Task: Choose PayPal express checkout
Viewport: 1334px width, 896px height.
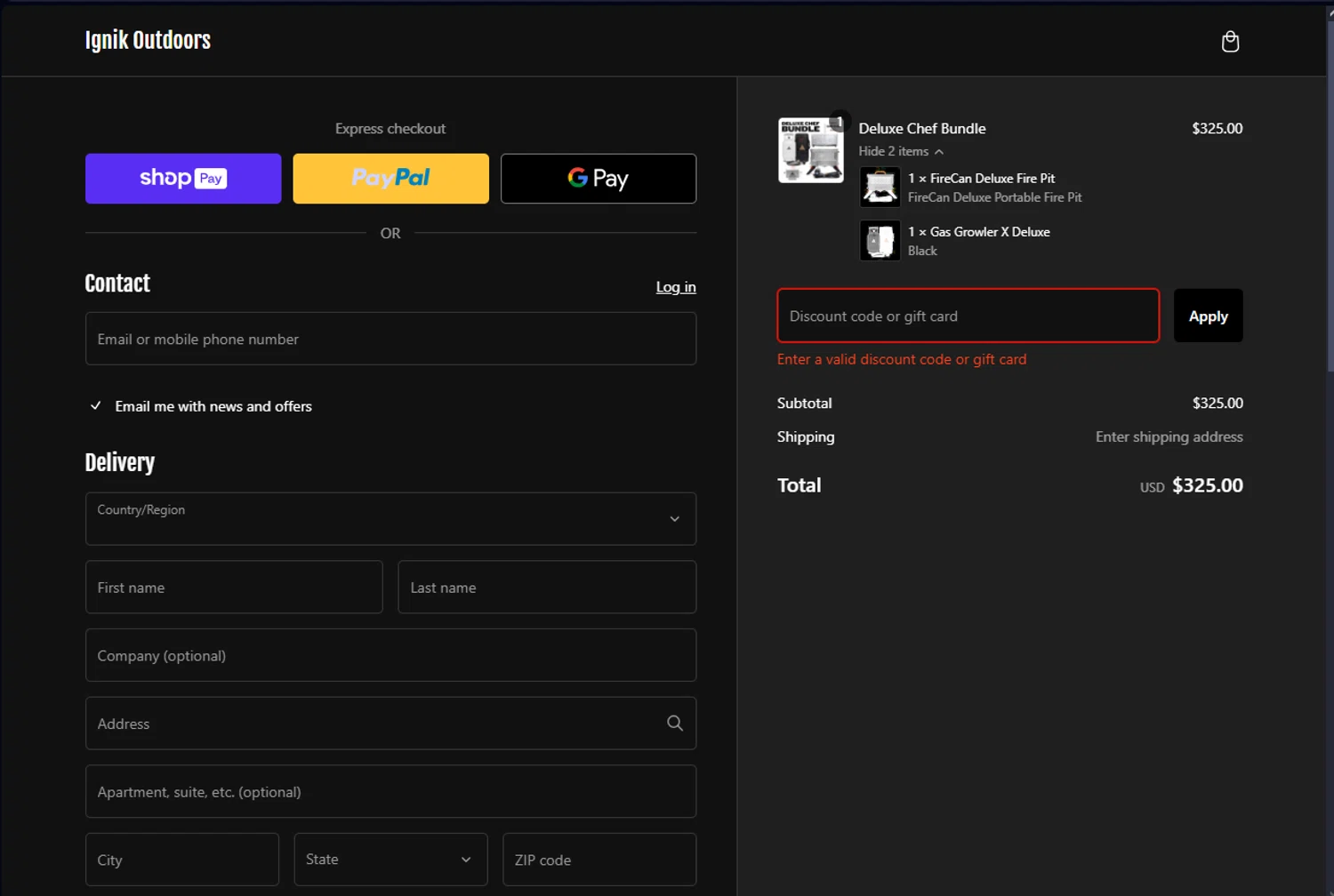Action: click(x=390, y=179)
